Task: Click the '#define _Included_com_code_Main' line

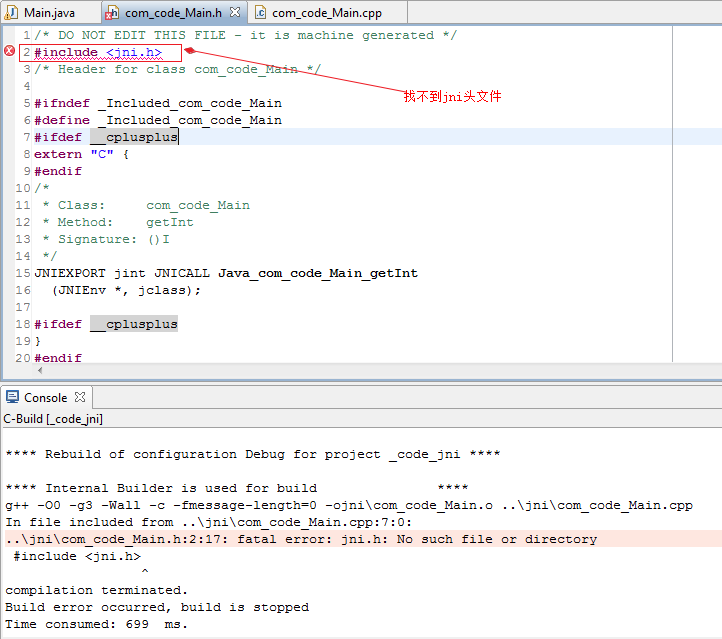Action: point(158,120)
